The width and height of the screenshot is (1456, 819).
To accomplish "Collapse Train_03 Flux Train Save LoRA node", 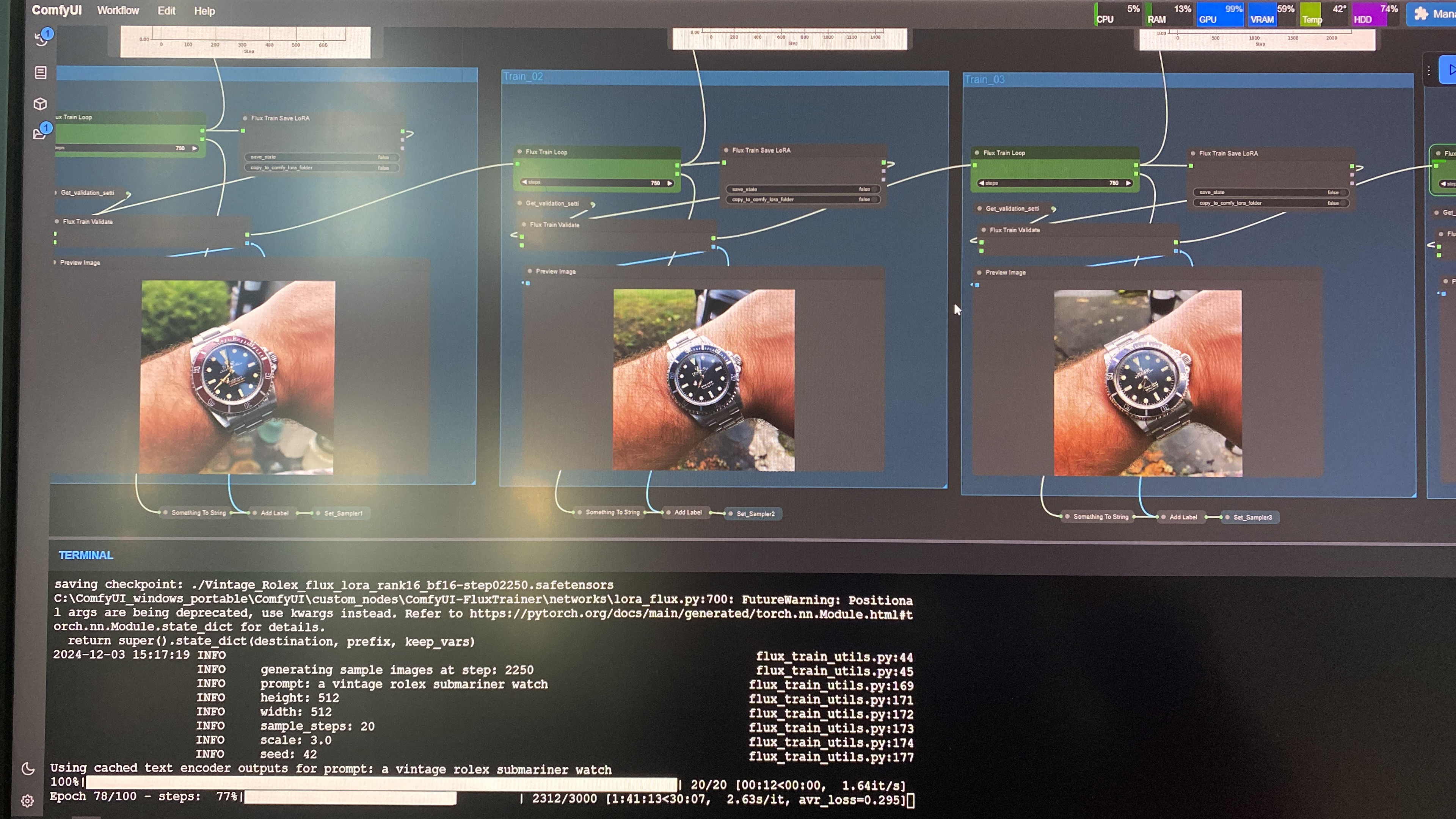I will pyautogui.click(x=1193, y=153).
